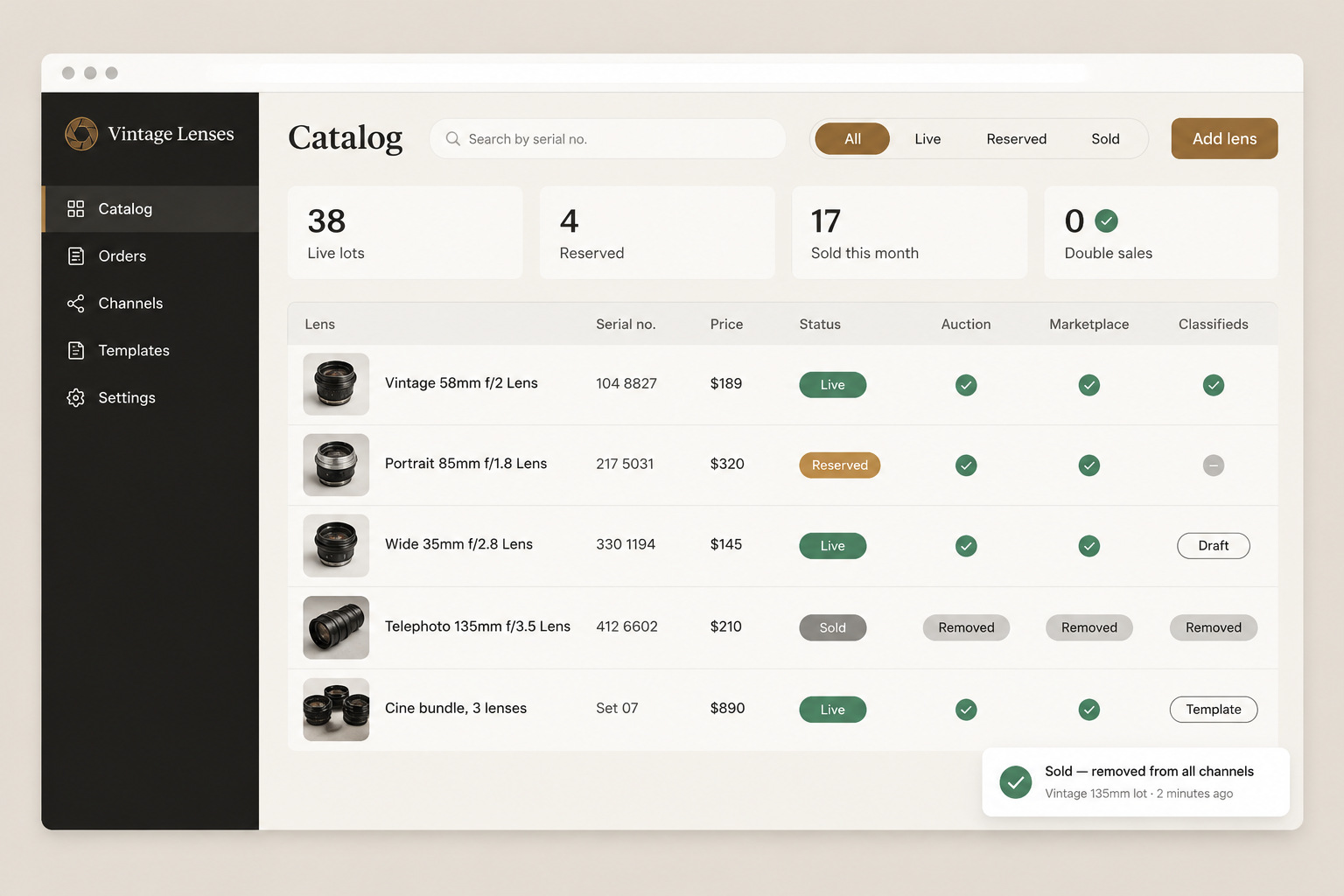Click serial number 217 5031
The height and width of the screenshot is (896, 1344).
click(625, 464)
